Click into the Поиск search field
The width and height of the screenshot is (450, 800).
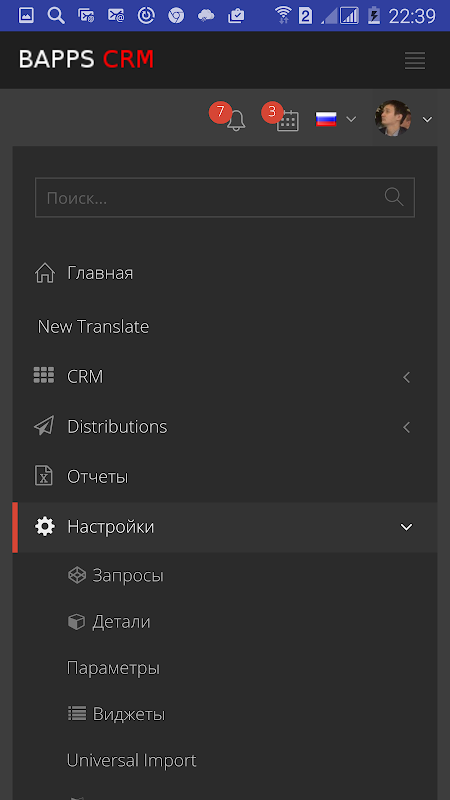(225, 197)
